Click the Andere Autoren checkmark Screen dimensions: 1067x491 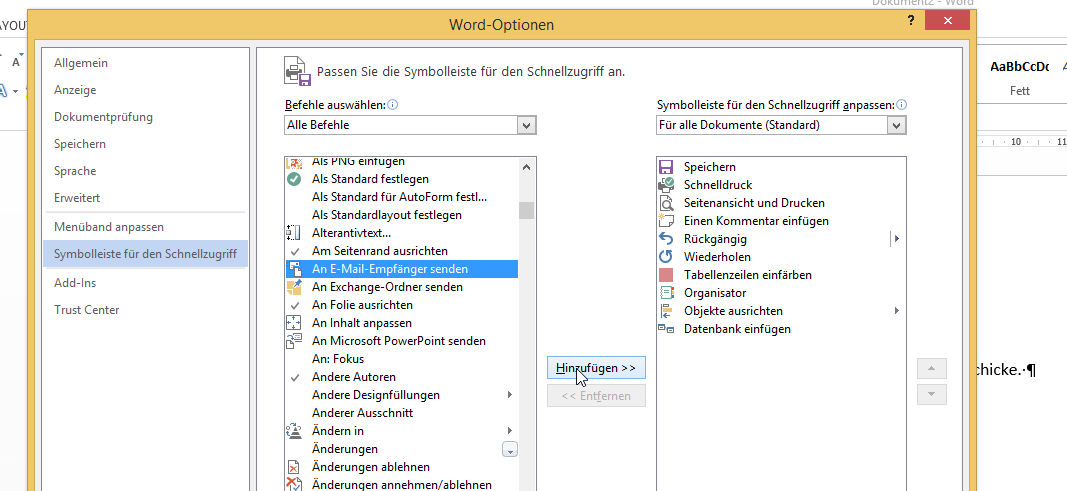pos(295,377)
